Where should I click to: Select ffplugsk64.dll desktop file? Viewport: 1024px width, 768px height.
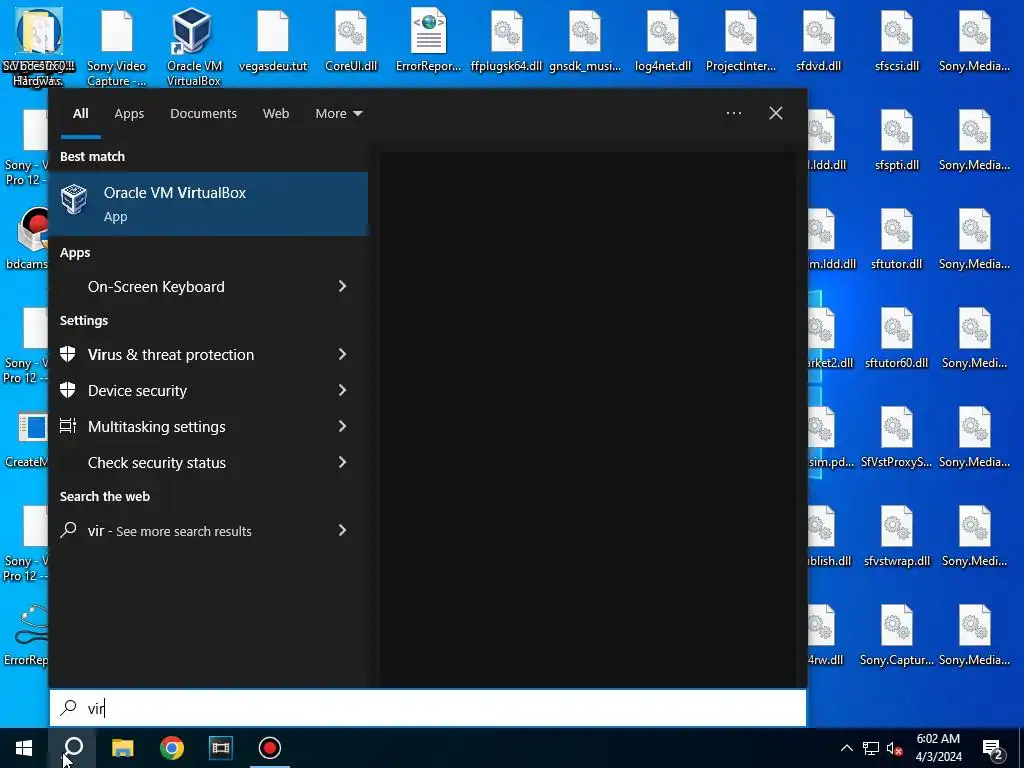[506, 40]
